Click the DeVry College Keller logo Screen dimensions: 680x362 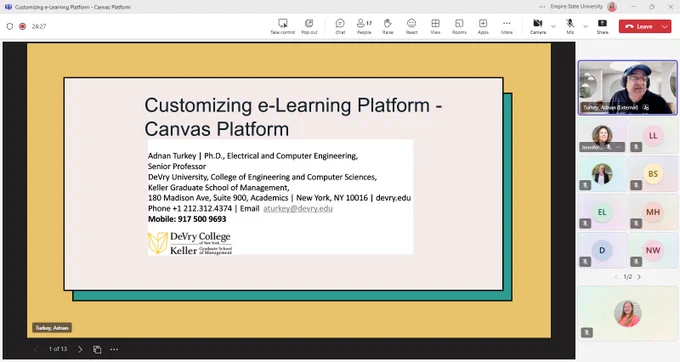pos(190,243)
